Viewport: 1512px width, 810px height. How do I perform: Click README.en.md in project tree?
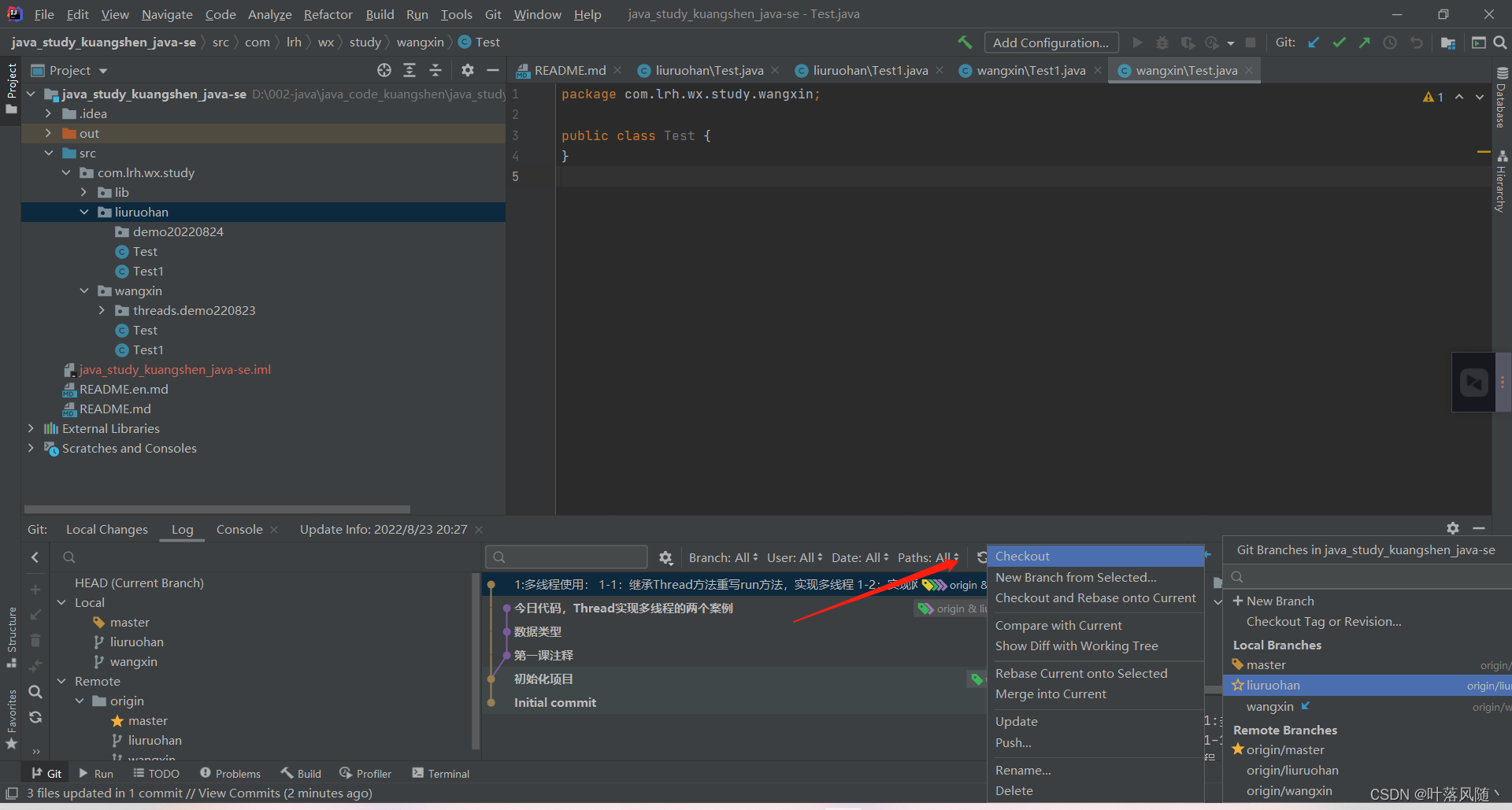124,389
